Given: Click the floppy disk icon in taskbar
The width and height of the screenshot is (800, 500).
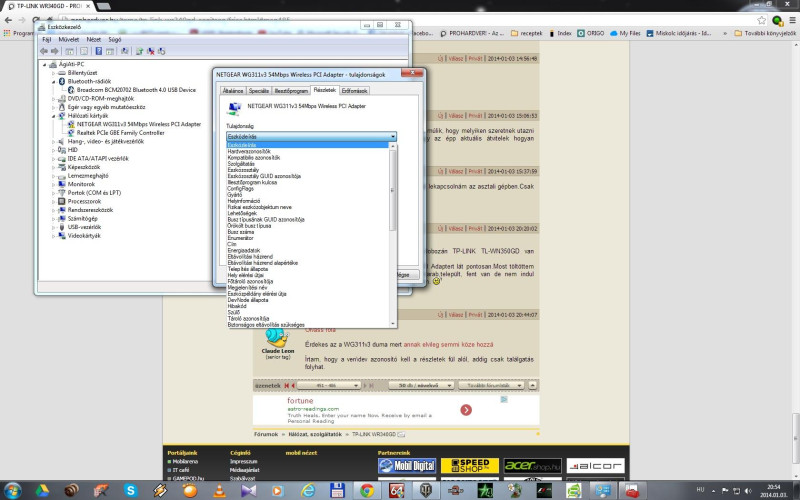Looking at the screenshot, I should click(337, 491).
